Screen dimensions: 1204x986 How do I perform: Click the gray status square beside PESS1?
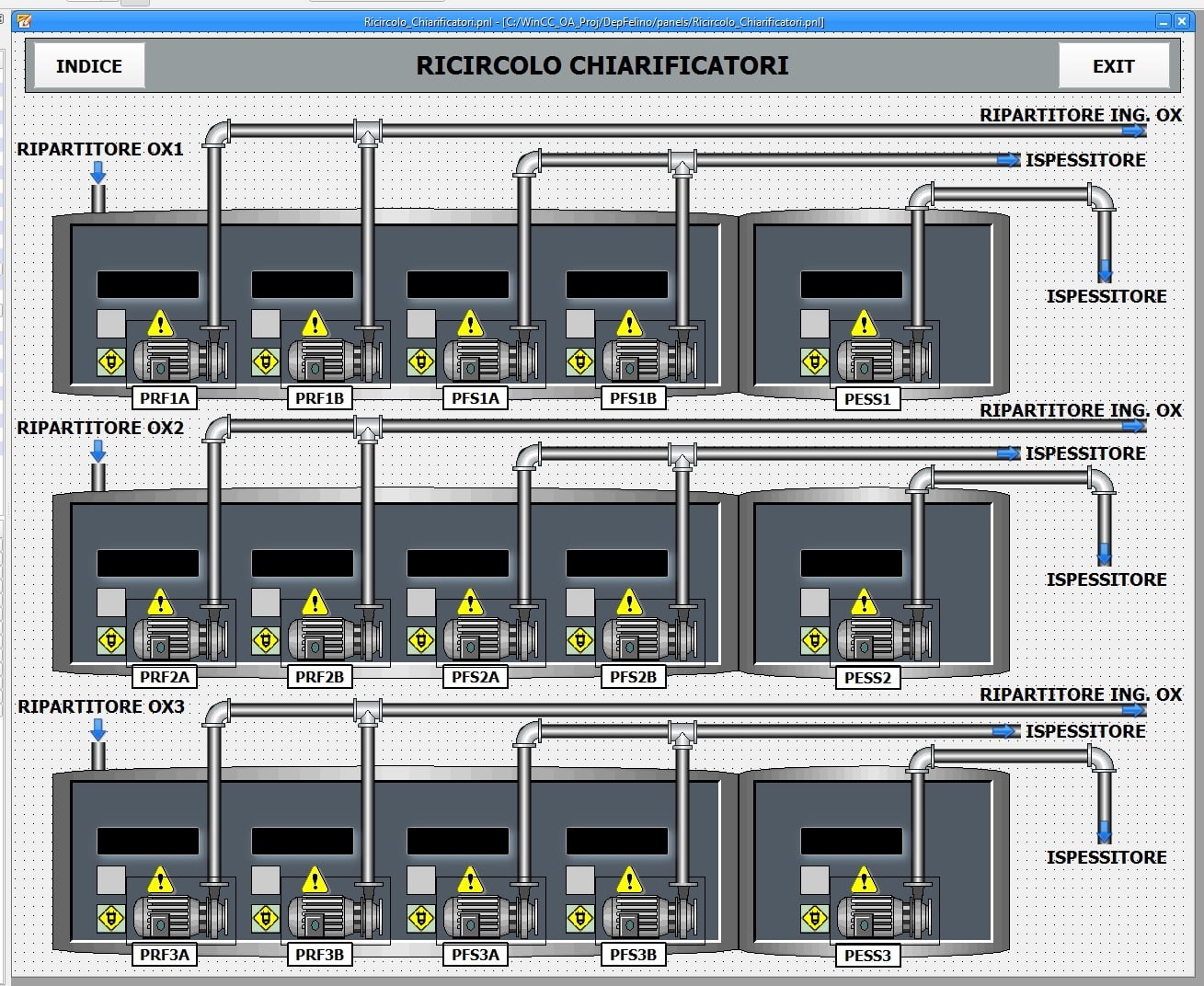[815, 324]
